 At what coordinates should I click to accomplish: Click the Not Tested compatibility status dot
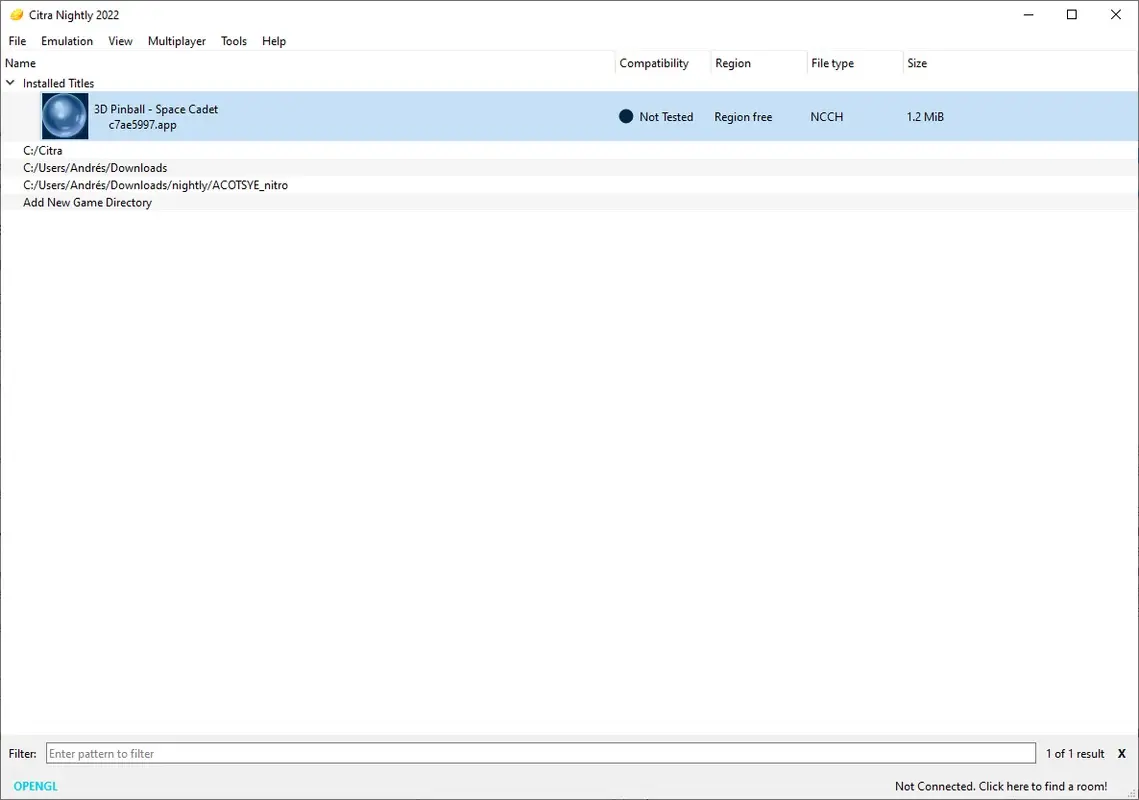(624, 116)
